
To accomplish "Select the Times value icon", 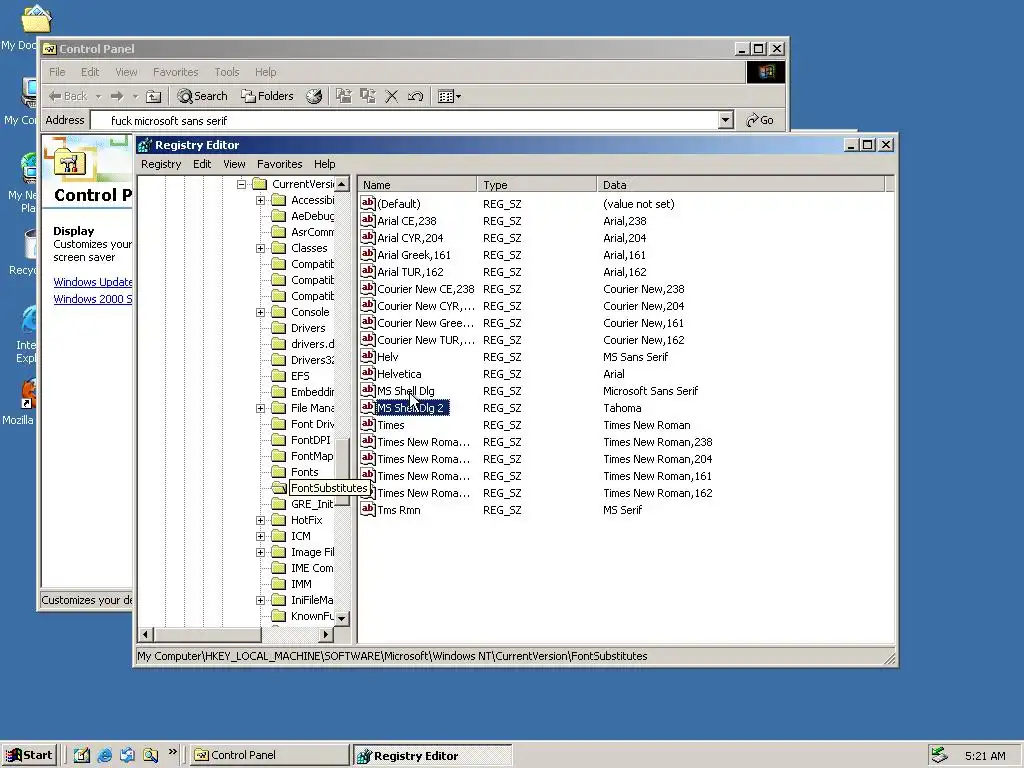I will point(368,424).
